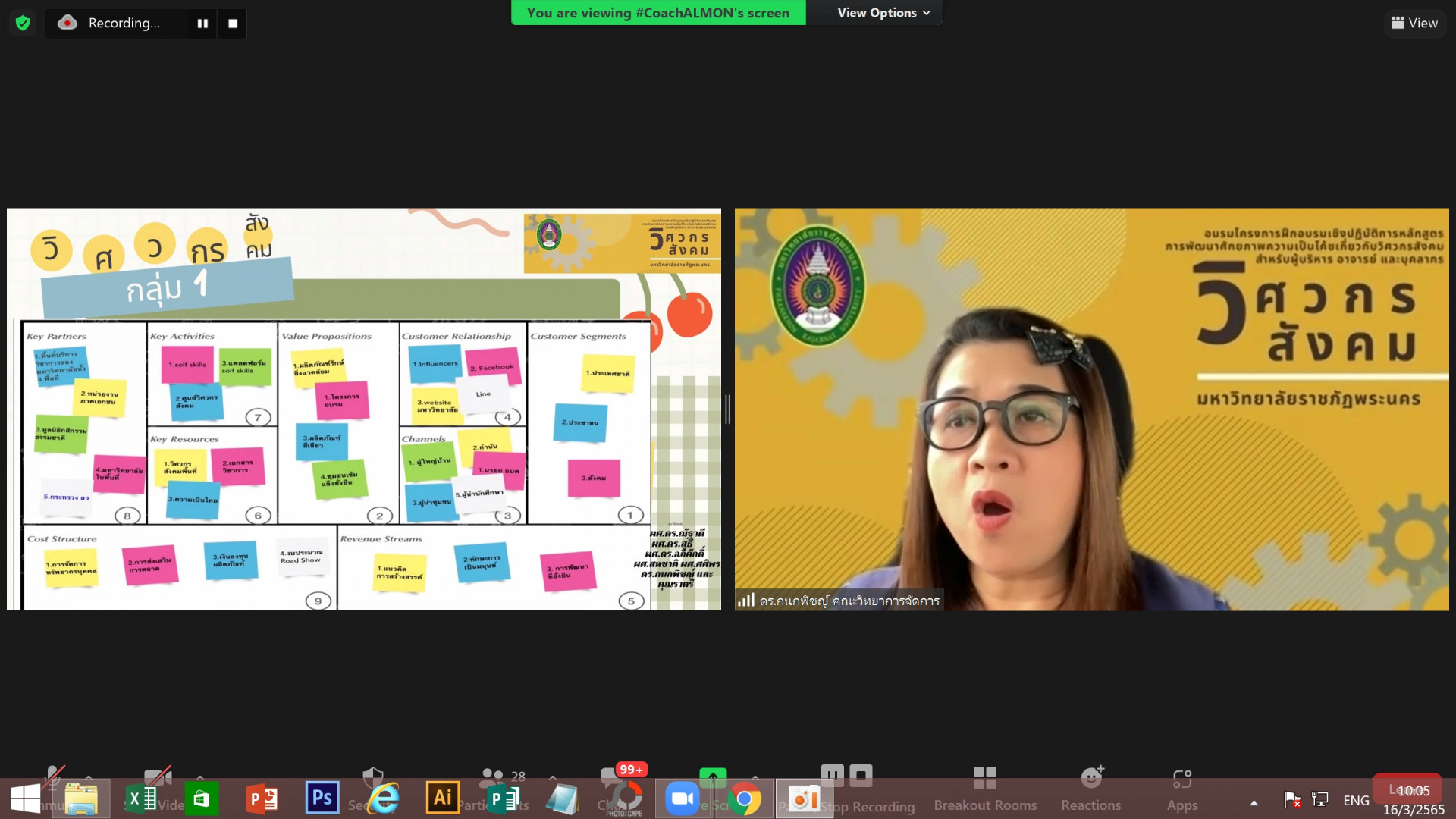Launch Photoshop from the taskbar
Viewport: 1456px width, 819px height.
coord(322,798)
